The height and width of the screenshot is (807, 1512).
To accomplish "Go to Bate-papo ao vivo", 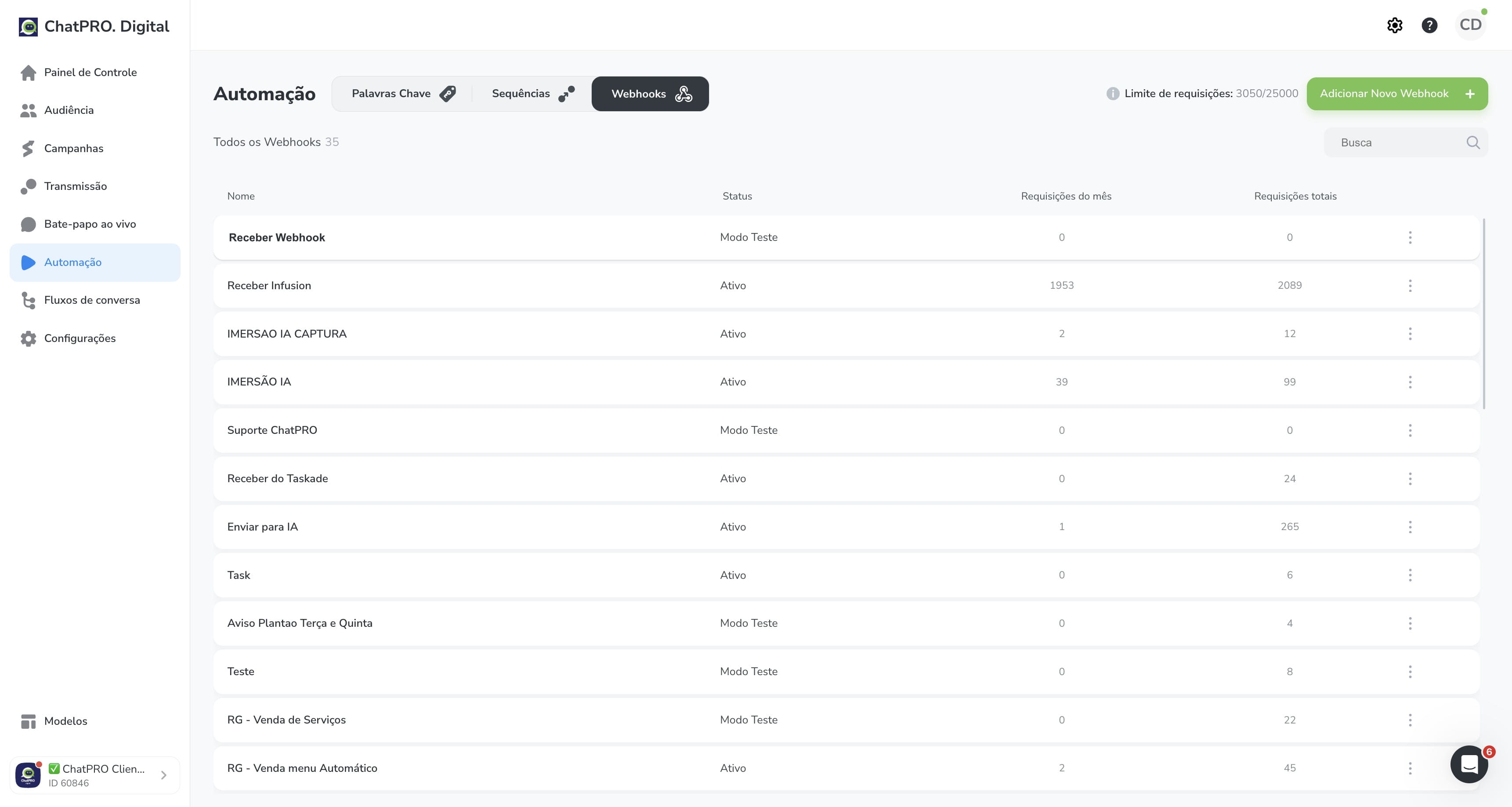I will pos(95,224).
